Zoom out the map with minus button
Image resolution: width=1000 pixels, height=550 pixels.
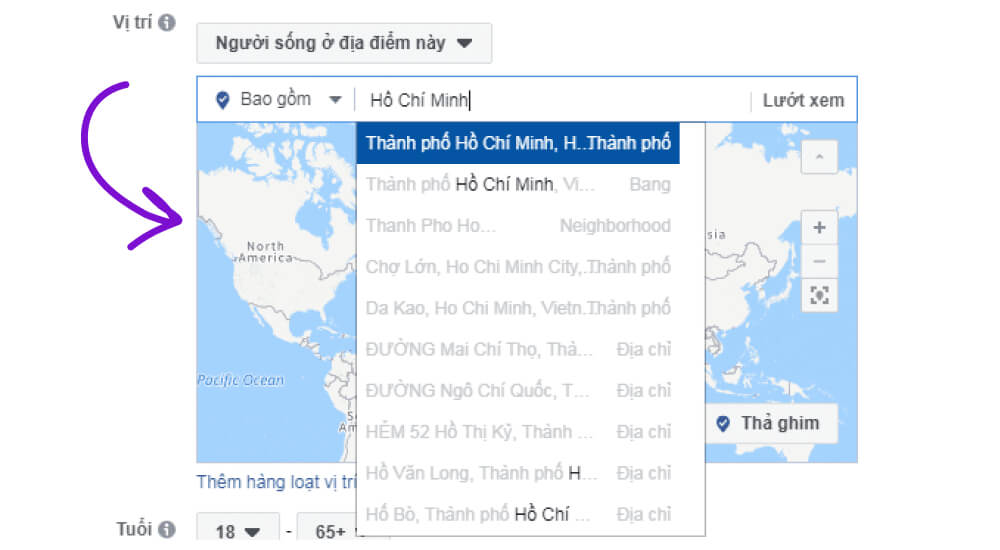point(820,261)
